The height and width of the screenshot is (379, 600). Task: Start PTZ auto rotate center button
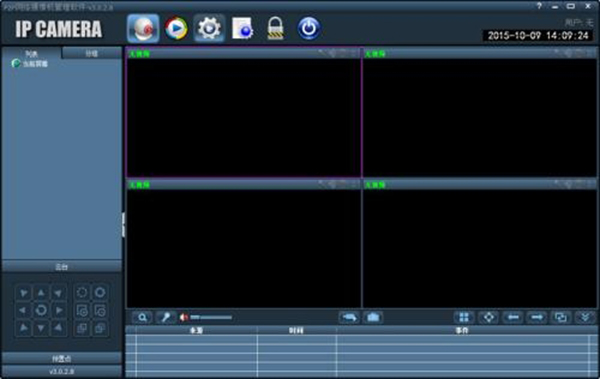click(41, 310)
